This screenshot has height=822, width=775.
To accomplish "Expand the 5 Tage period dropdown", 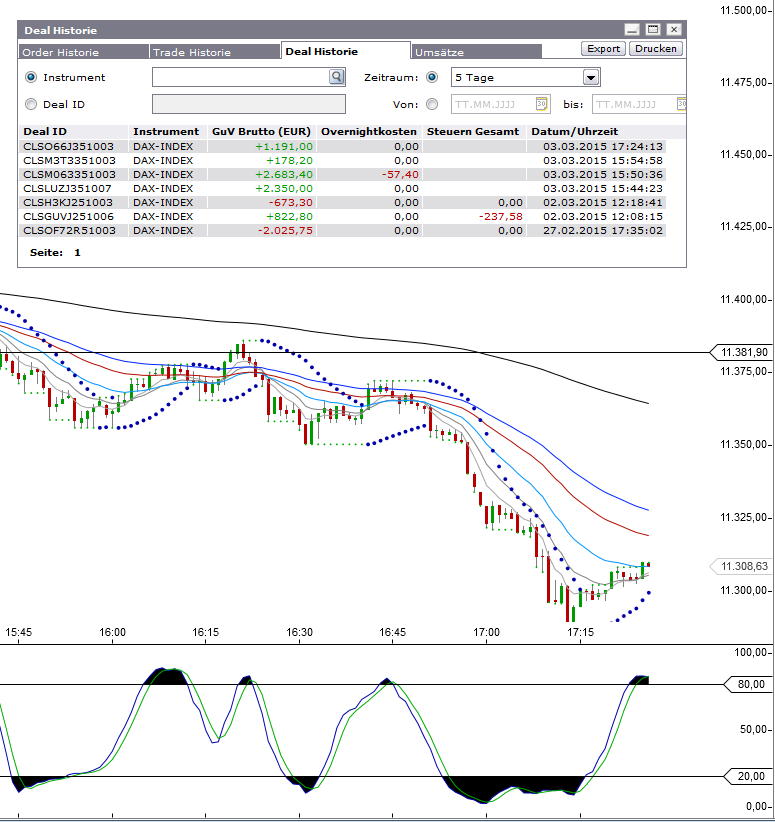I will (x=590, y=77).
